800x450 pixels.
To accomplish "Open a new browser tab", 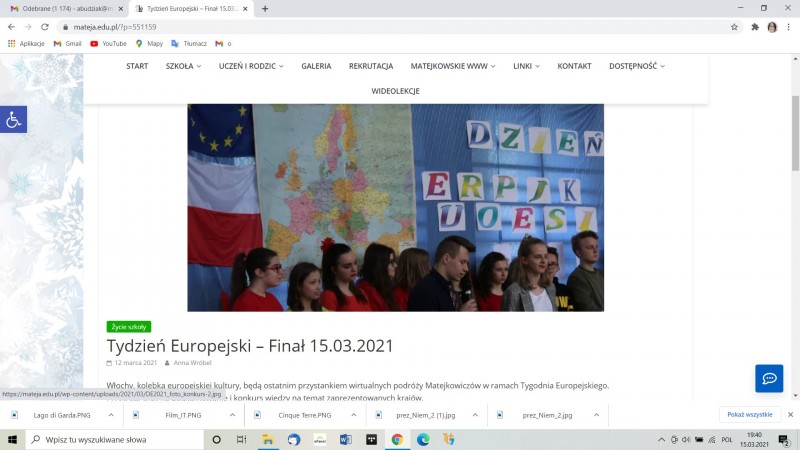I will click(265, 8).
